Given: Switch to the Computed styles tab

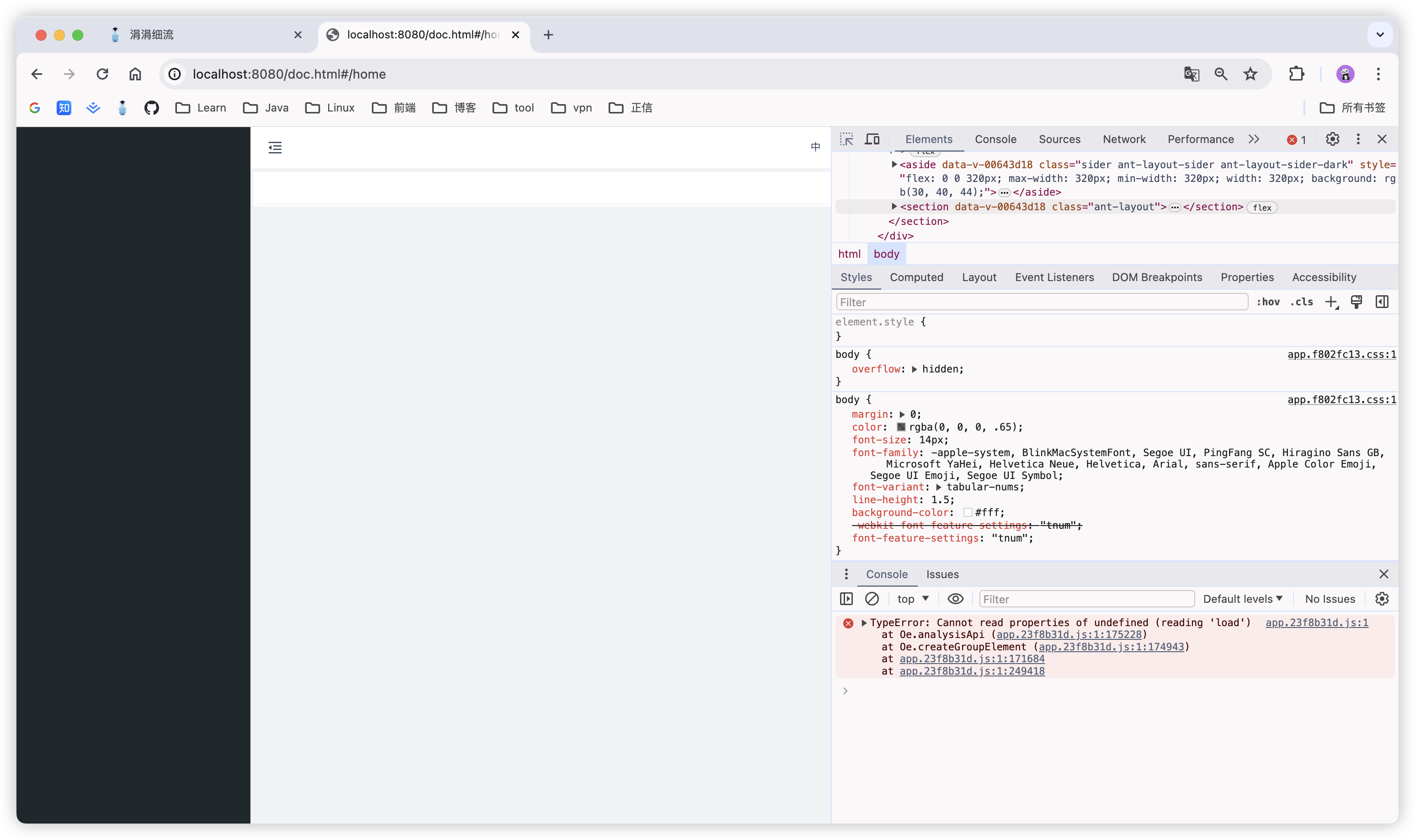Looking at the screenshot, I should click(916, 277).
